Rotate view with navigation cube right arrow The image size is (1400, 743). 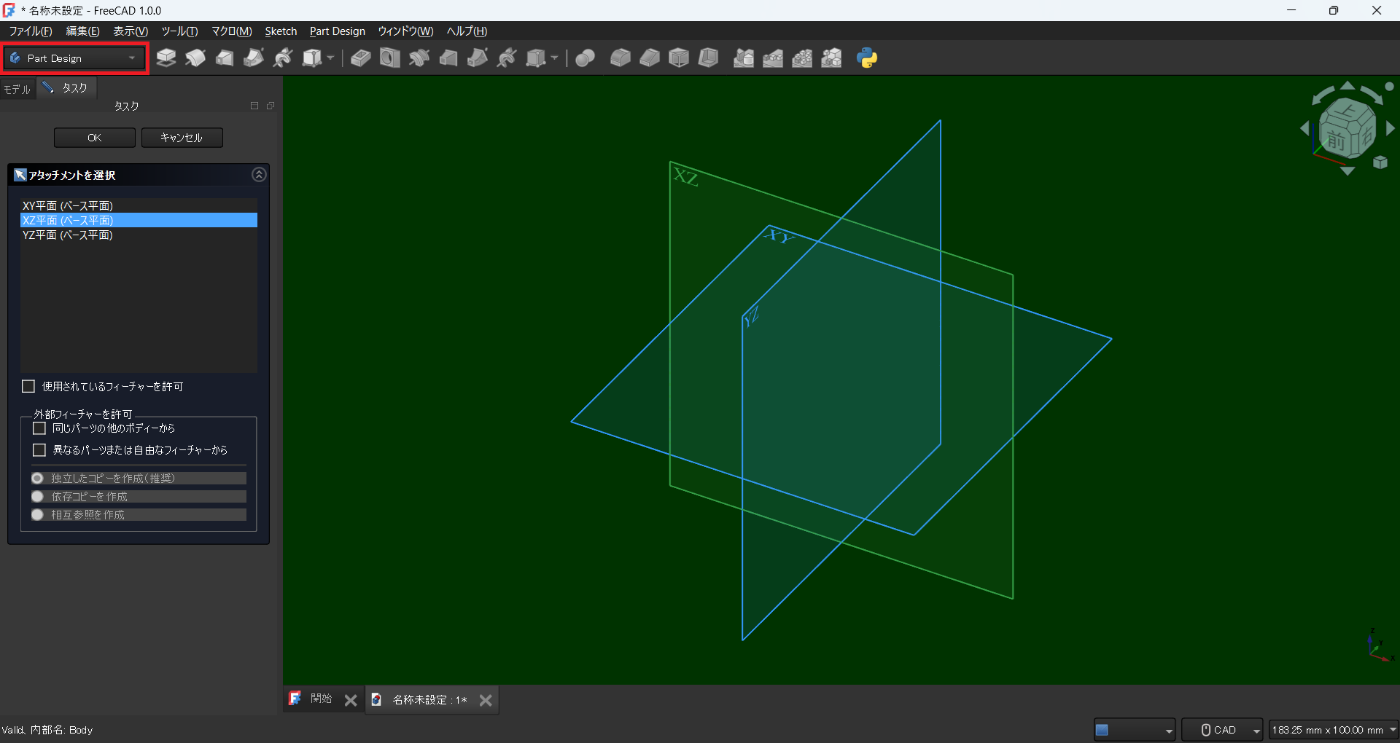(1390, 128)
